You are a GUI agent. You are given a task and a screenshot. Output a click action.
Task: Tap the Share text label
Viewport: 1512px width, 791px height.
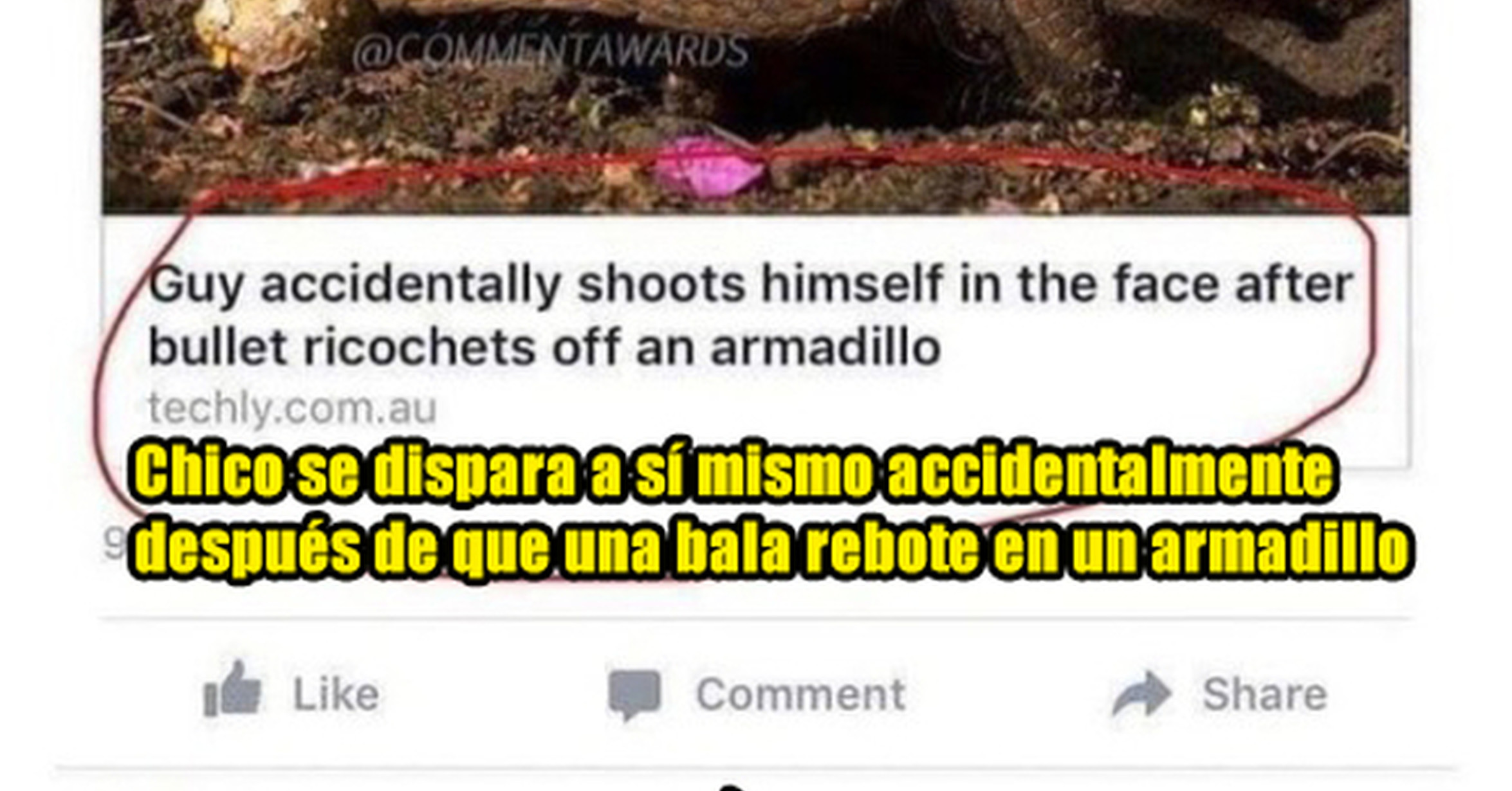(1264, 695)
